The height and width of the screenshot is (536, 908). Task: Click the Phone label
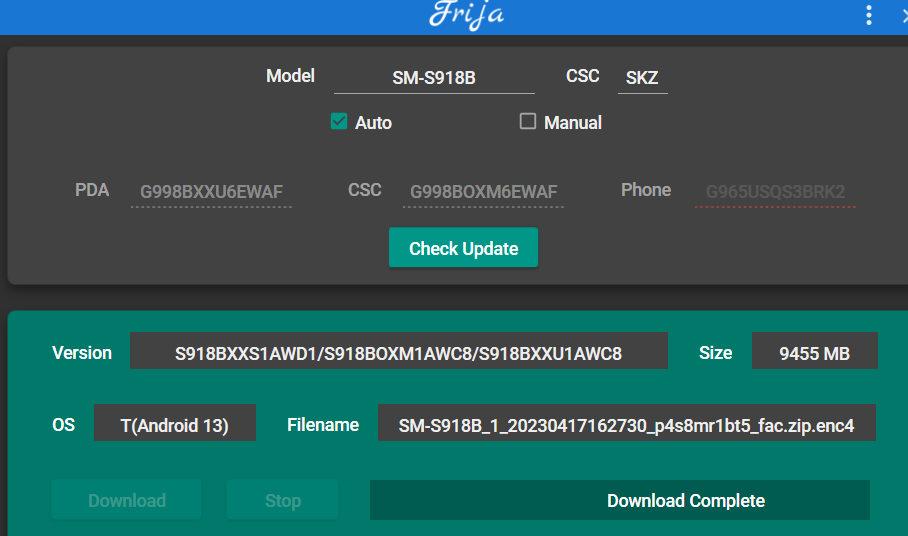646,190
